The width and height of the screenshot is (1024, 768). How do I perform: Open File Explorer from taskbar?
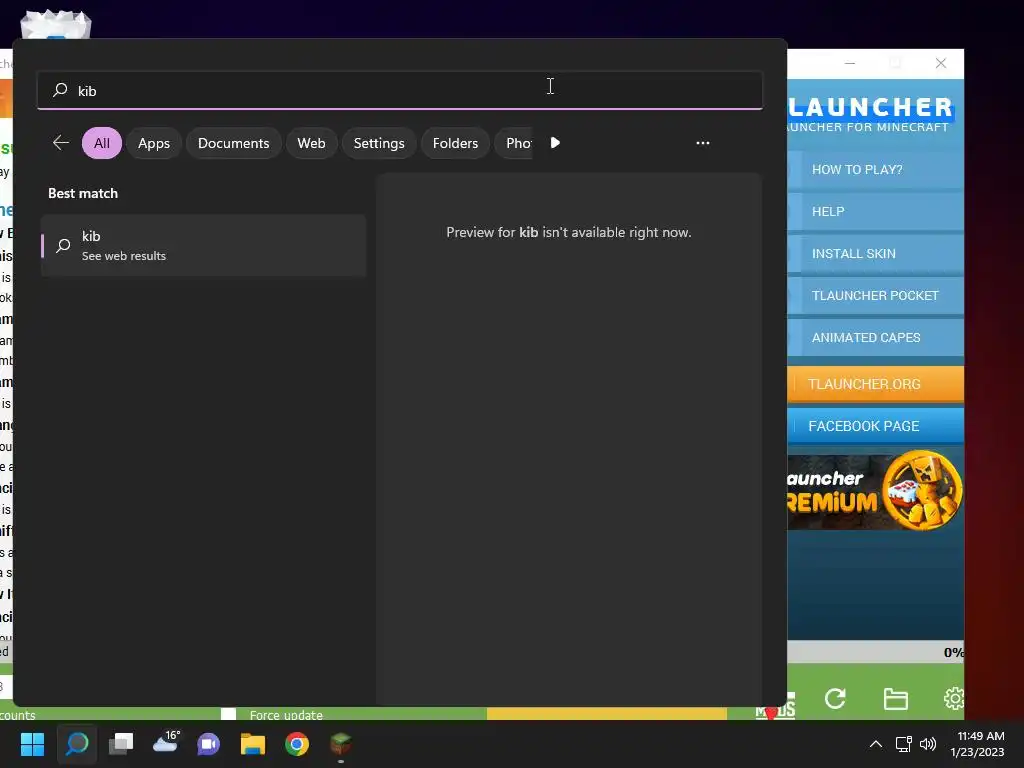[x=253, y=744]
